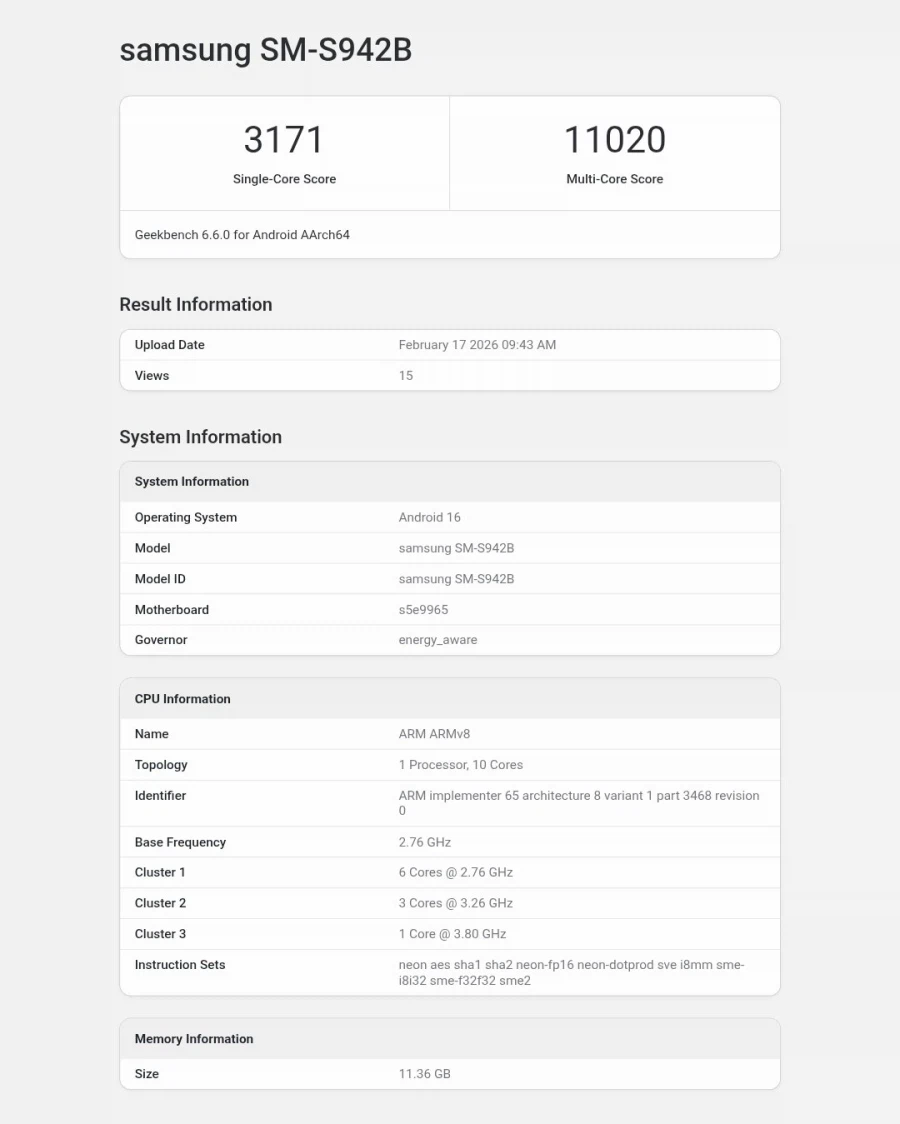Click the CPU Information table header
The width and height of the screenshot is (900, 1124).
(x=182, y=699)
